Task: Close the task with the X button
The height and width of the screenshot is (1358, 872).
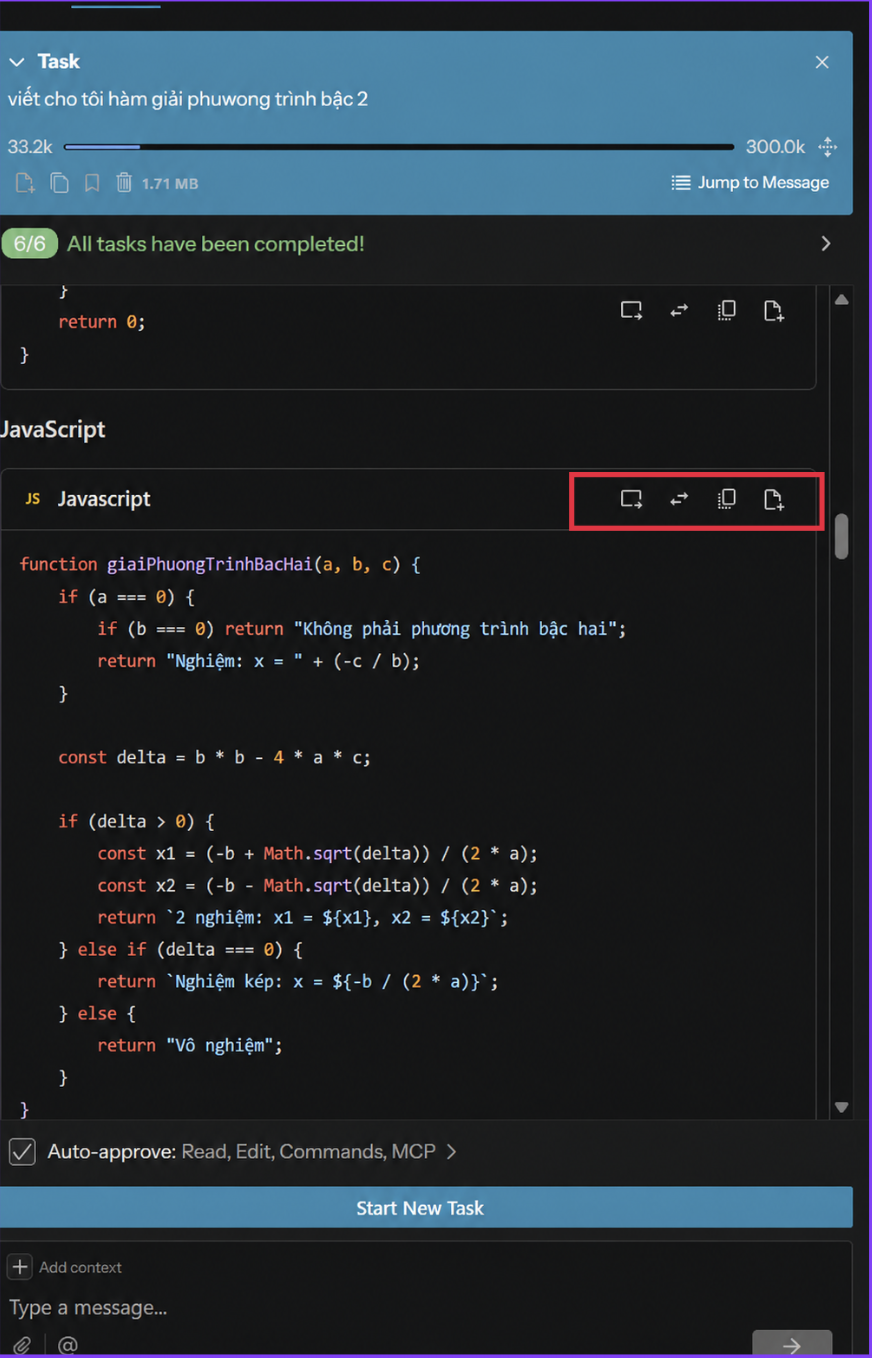Action: [822, 62]
